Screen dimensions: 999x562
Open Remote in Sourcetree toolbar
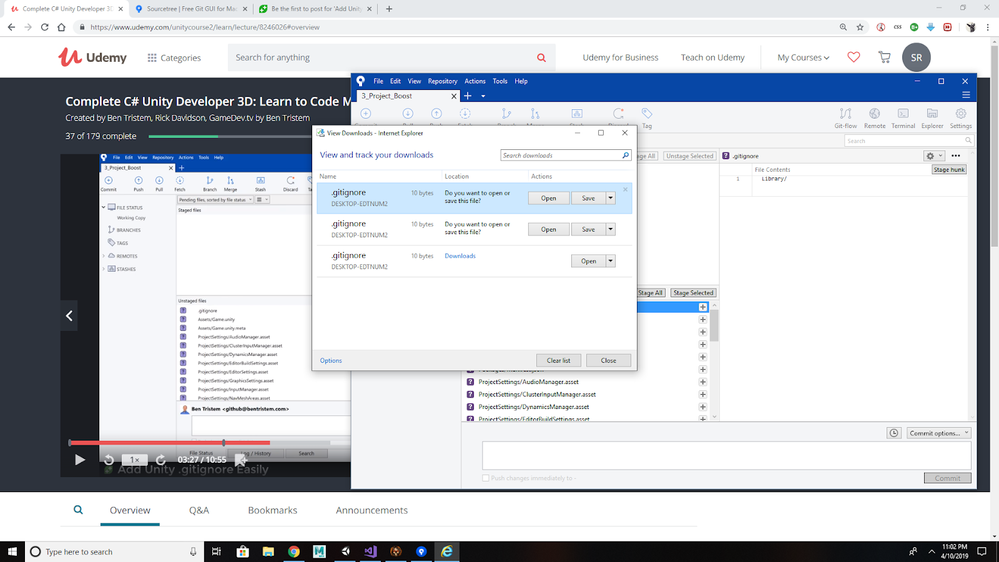pos(875,118)
